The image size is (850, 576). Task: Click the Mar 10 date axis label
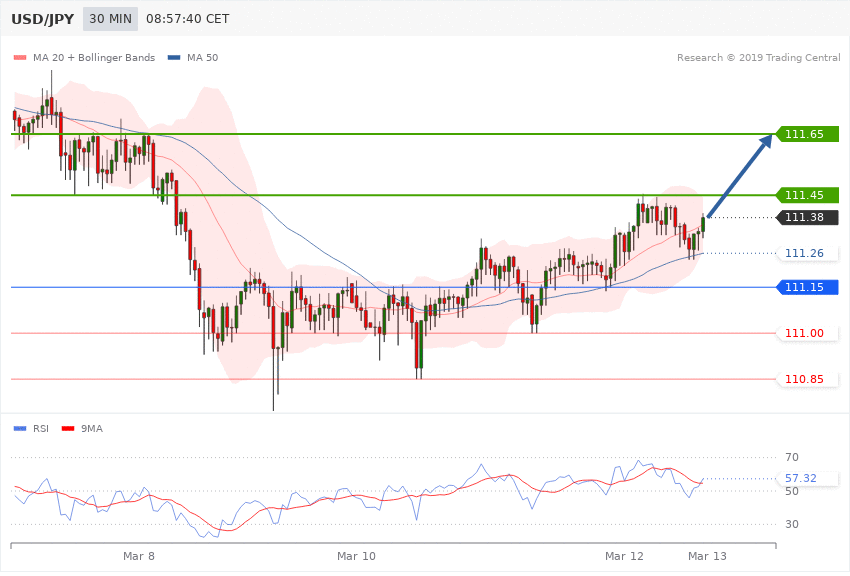(356, 556)
